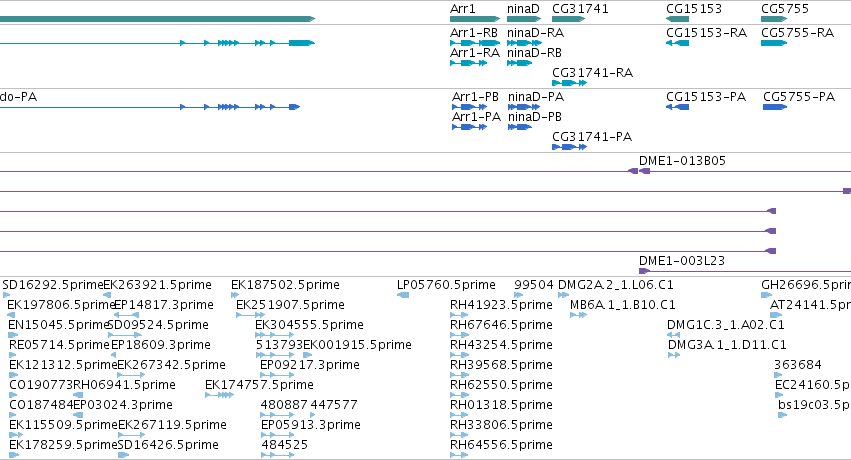Open the EK267342.5prime EST
Screen dimensions: 851x460
coord(171,365)
